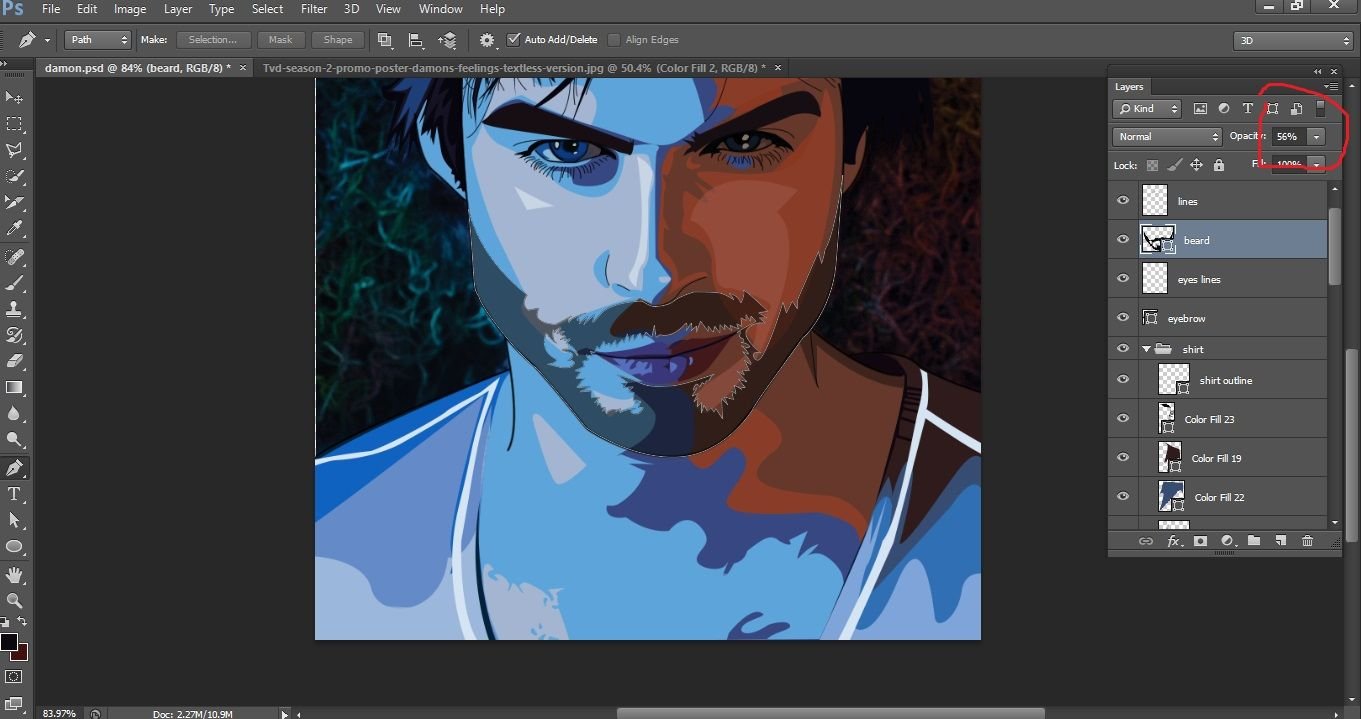Select the Horizontal Type tool

15,494
